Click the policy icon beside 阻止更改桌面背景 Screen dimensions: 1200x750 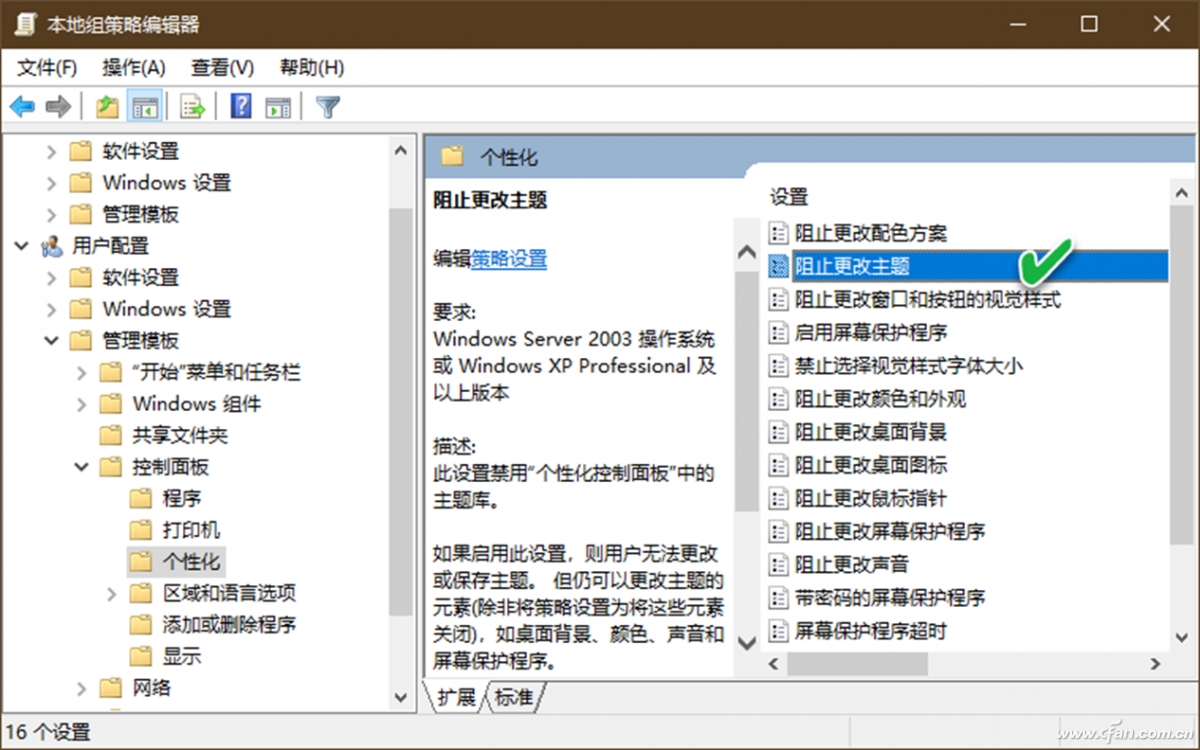point(779,431)
